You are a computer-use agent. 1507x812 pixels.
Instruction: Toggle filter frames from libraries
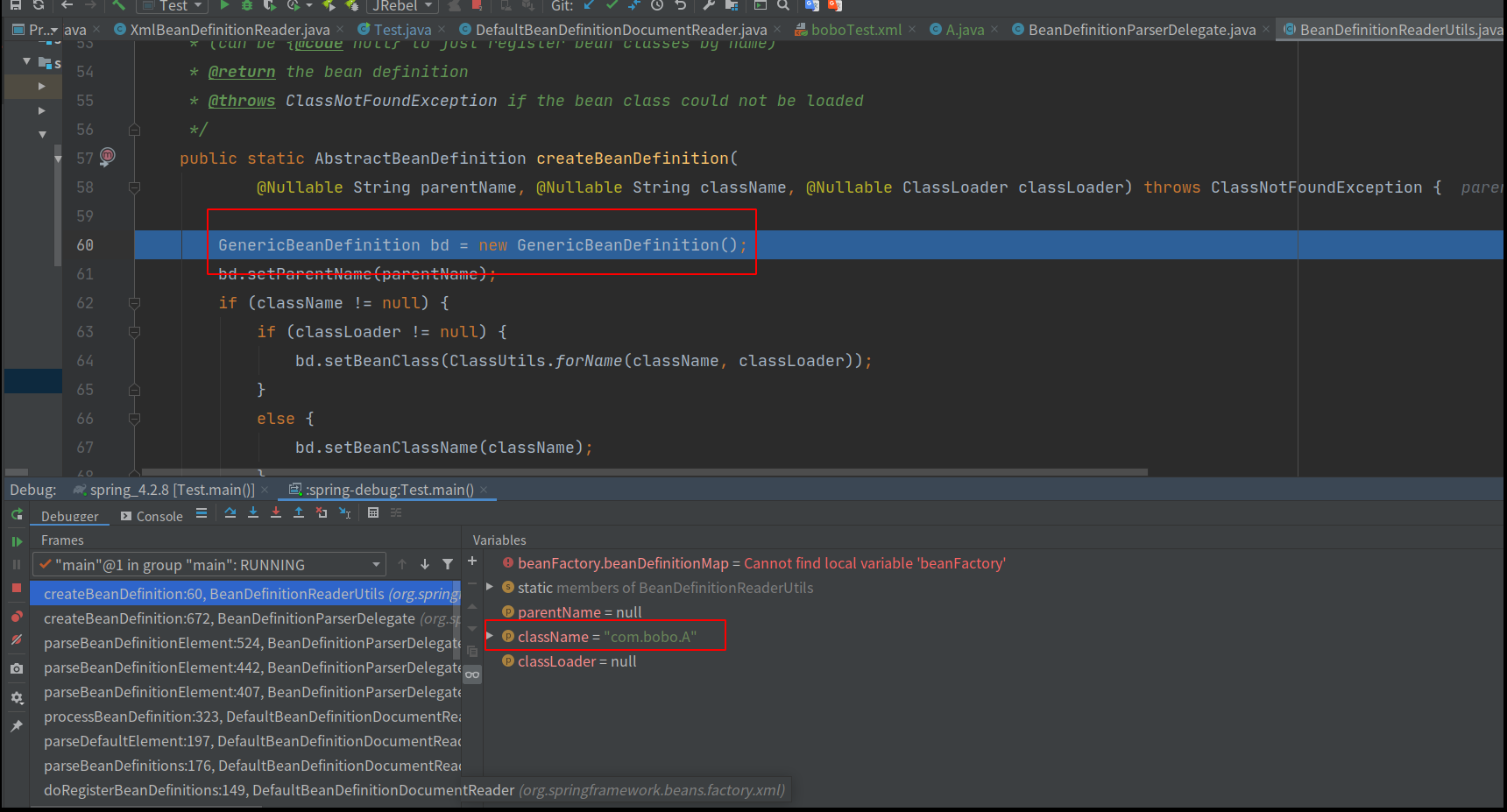point(448,564)
